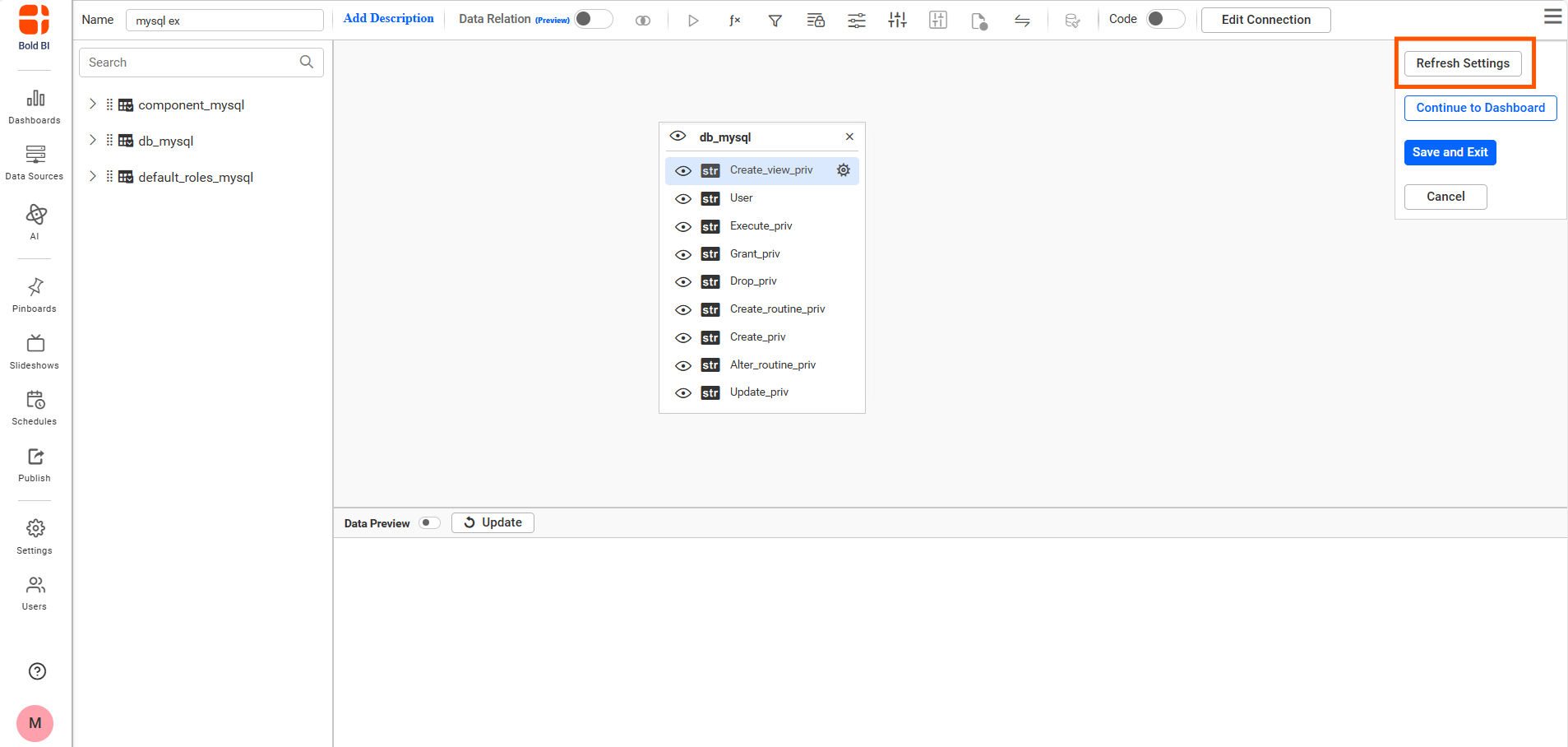Click the help question mark icon
The width and height of the screenshot is (1568, 747).
point(37,671)
